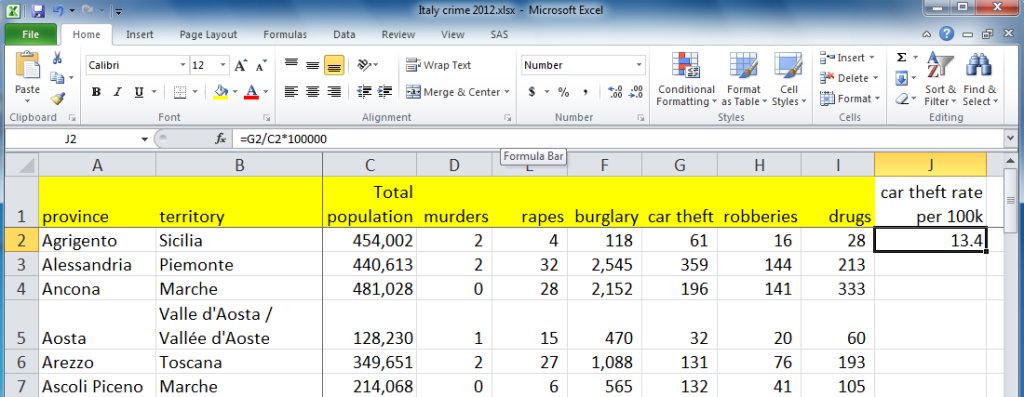Open the File menu button

[x=31, y=35]
